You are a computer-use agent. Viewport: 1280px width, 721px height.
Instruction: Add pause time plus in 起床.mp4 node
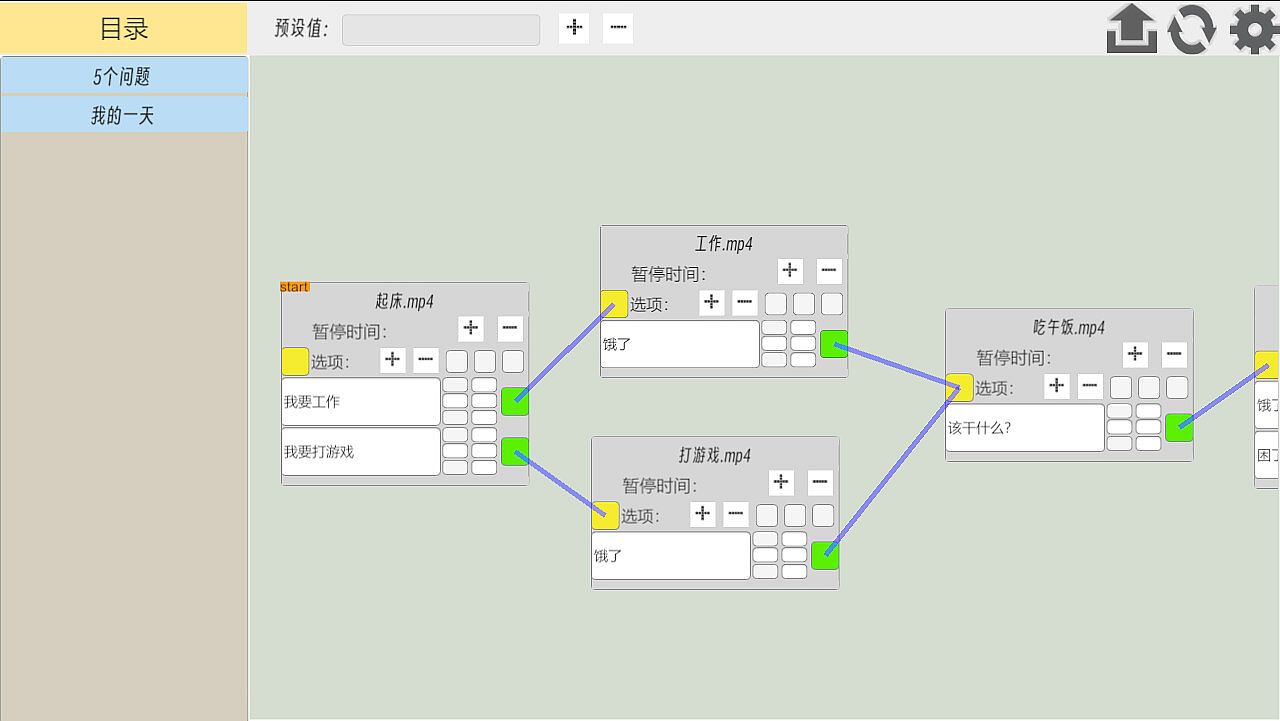[x=471, y=328]
